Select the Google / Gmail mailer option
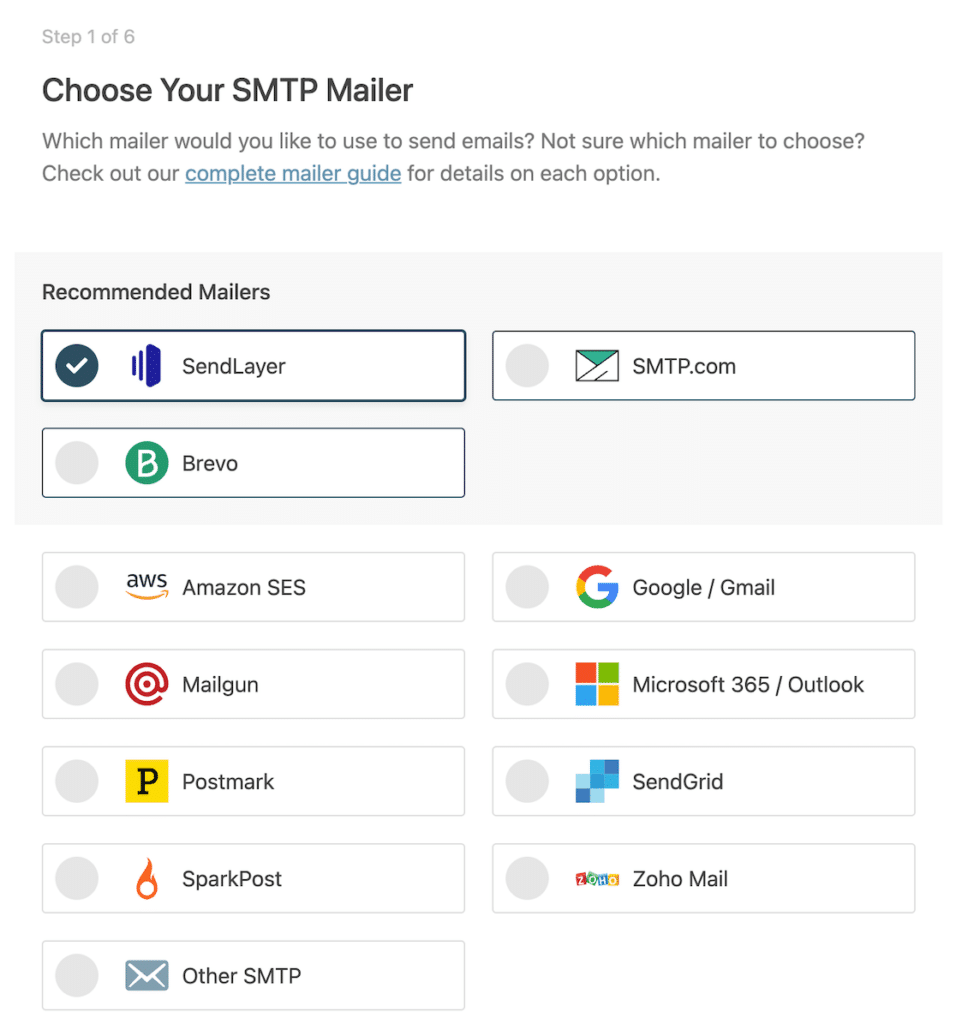 coord(527,587)
